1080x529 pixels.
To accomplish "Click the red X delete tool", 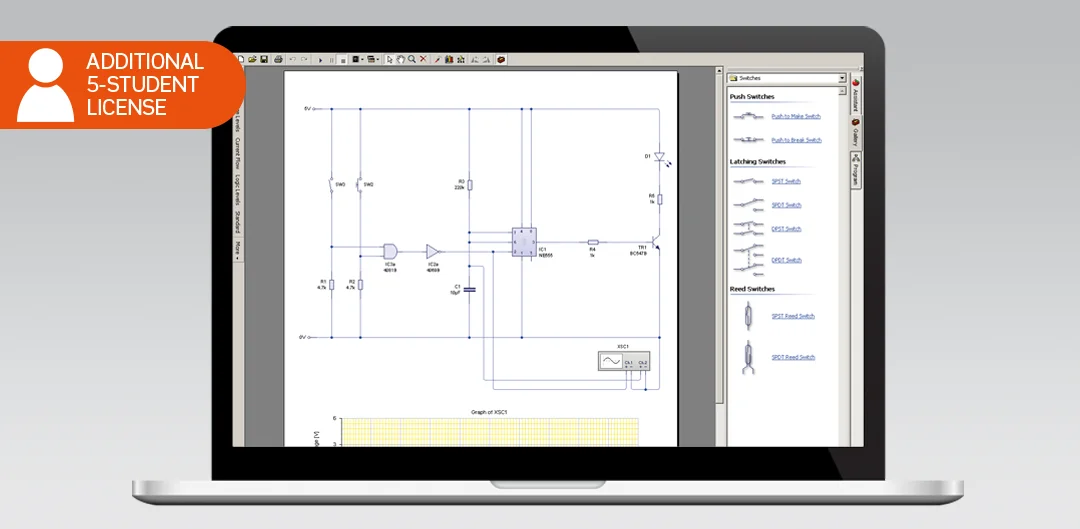I will 423,60.
